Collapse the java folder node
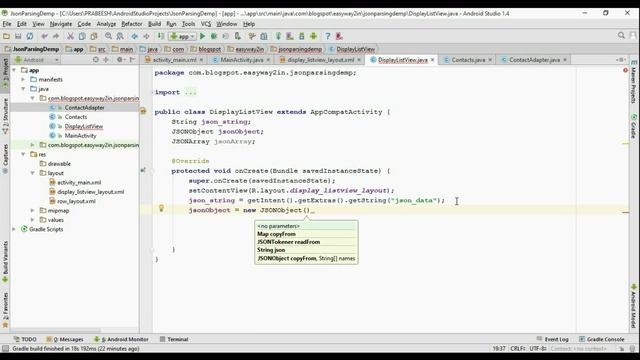 [24, 89]
